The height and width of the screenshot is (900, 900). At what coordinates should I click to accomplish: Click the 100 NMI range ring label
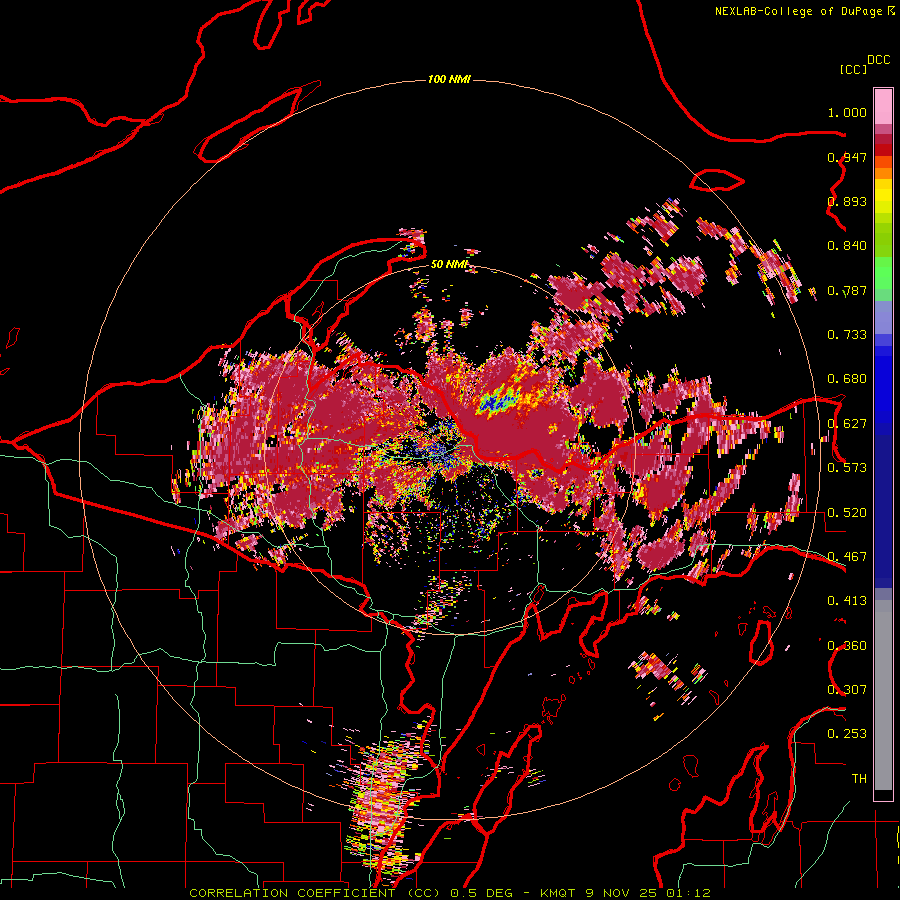pyautogui.click(x=449, y=79)
